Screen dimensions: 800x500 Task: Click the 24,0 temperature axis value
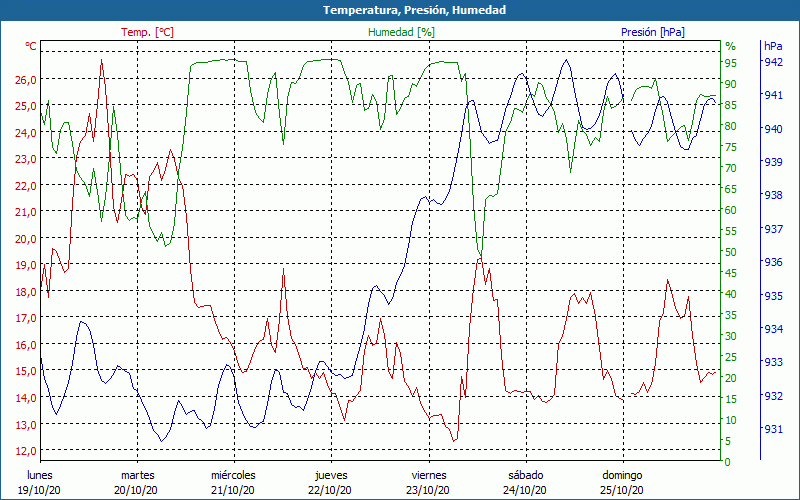[27, 133]
